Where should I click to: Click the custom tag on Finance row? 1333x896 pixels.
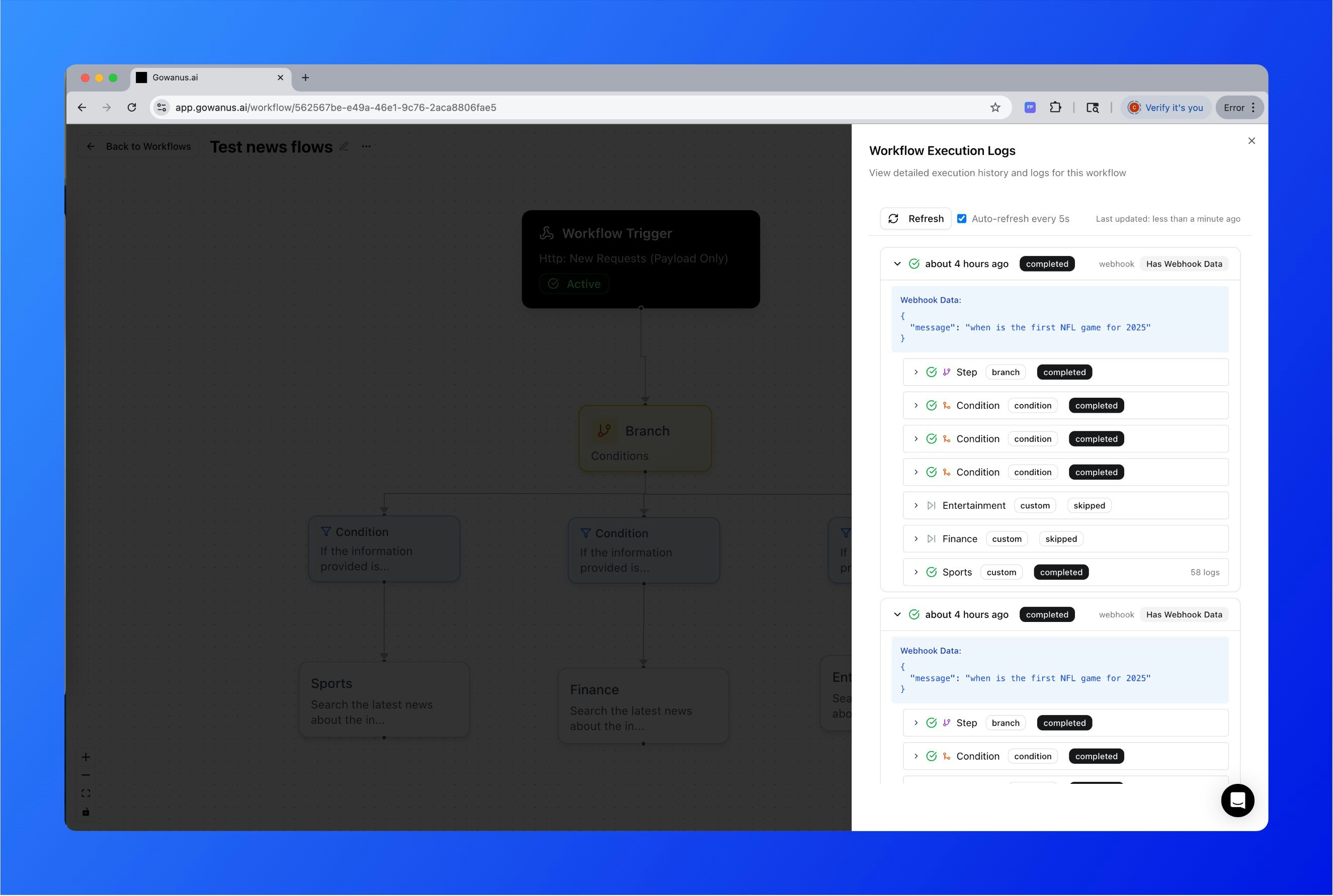[1007, 539]
